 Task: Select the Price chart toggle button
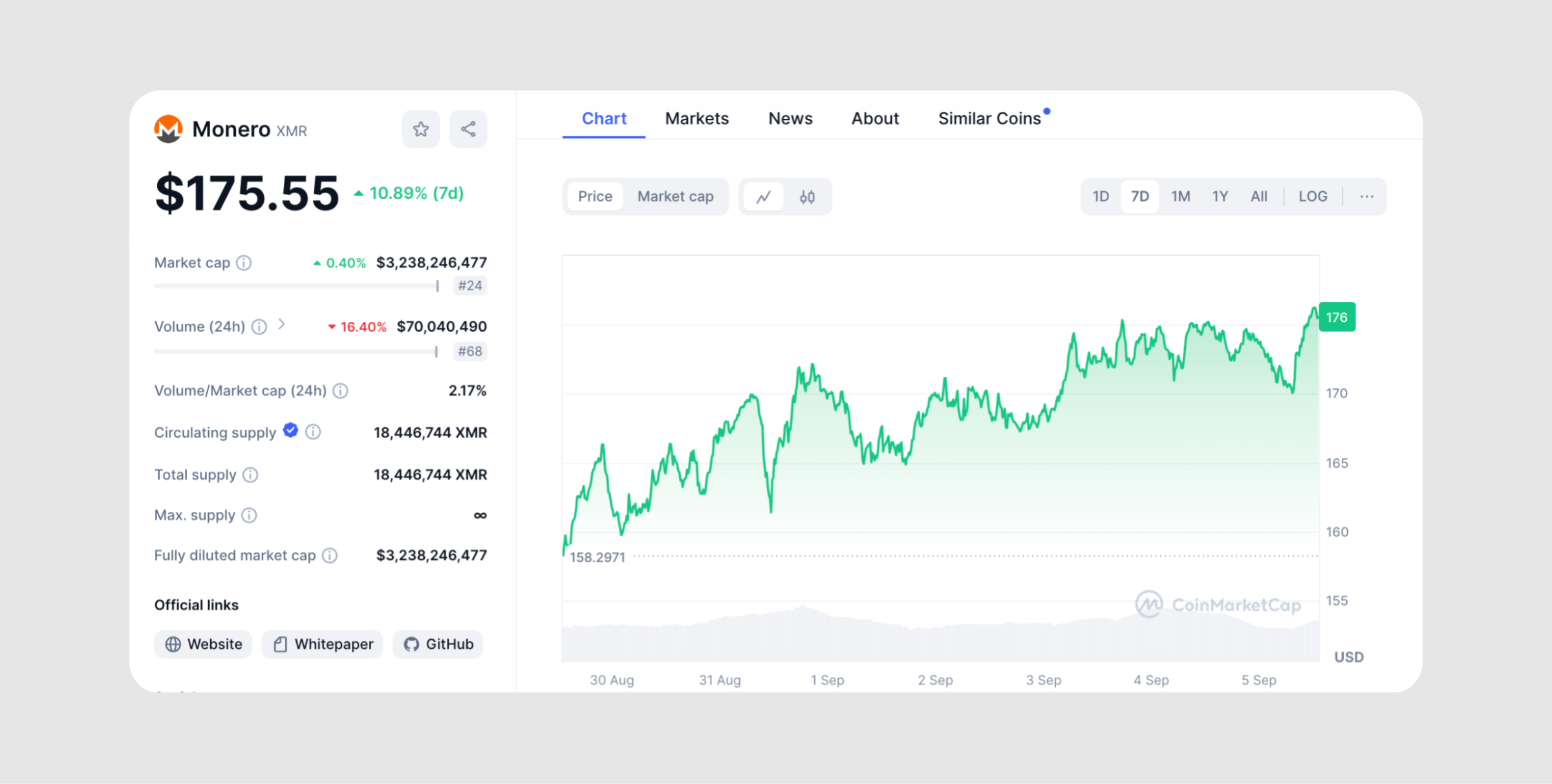(595, 196)
